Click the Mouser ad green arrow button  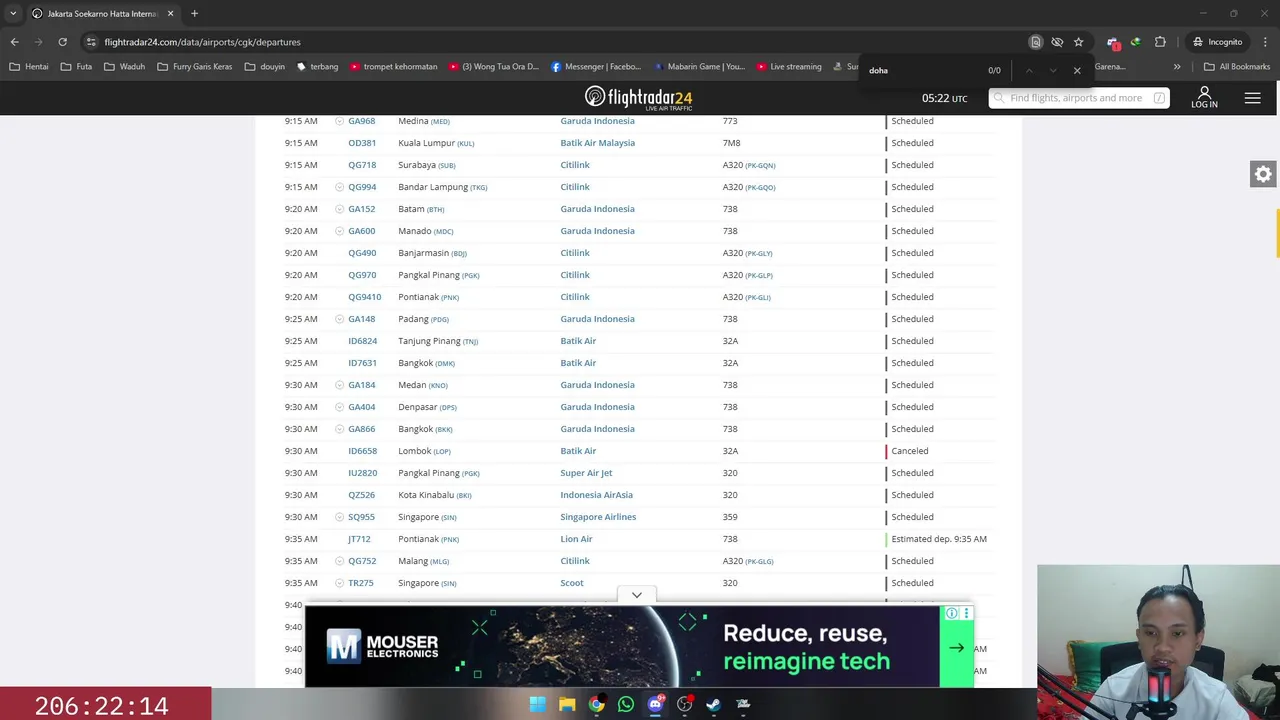point(956,648)
